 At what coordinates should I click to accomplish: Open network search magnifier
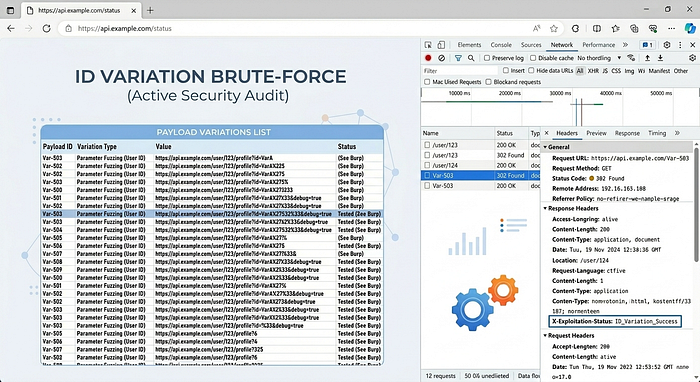[471, 58]
